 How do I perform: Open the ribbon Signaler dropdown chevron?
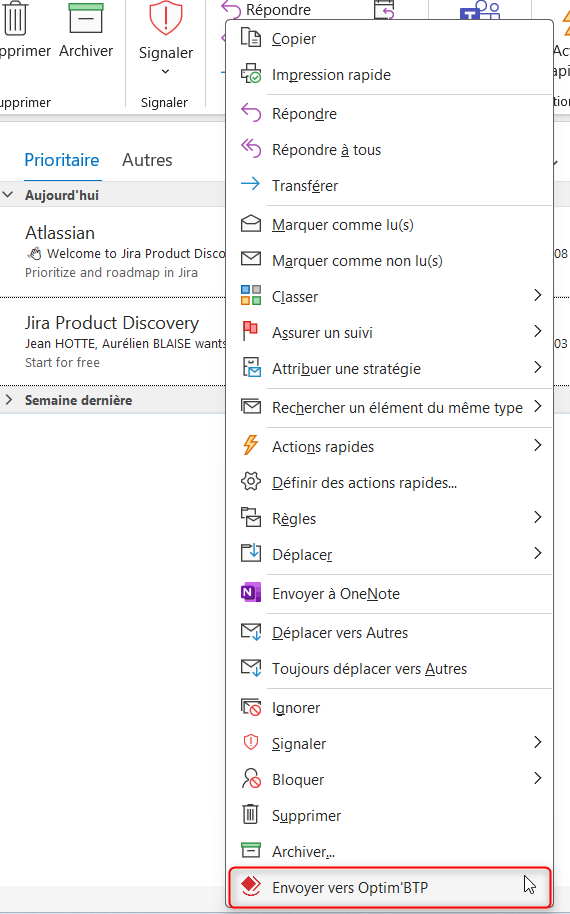[166, 72]
